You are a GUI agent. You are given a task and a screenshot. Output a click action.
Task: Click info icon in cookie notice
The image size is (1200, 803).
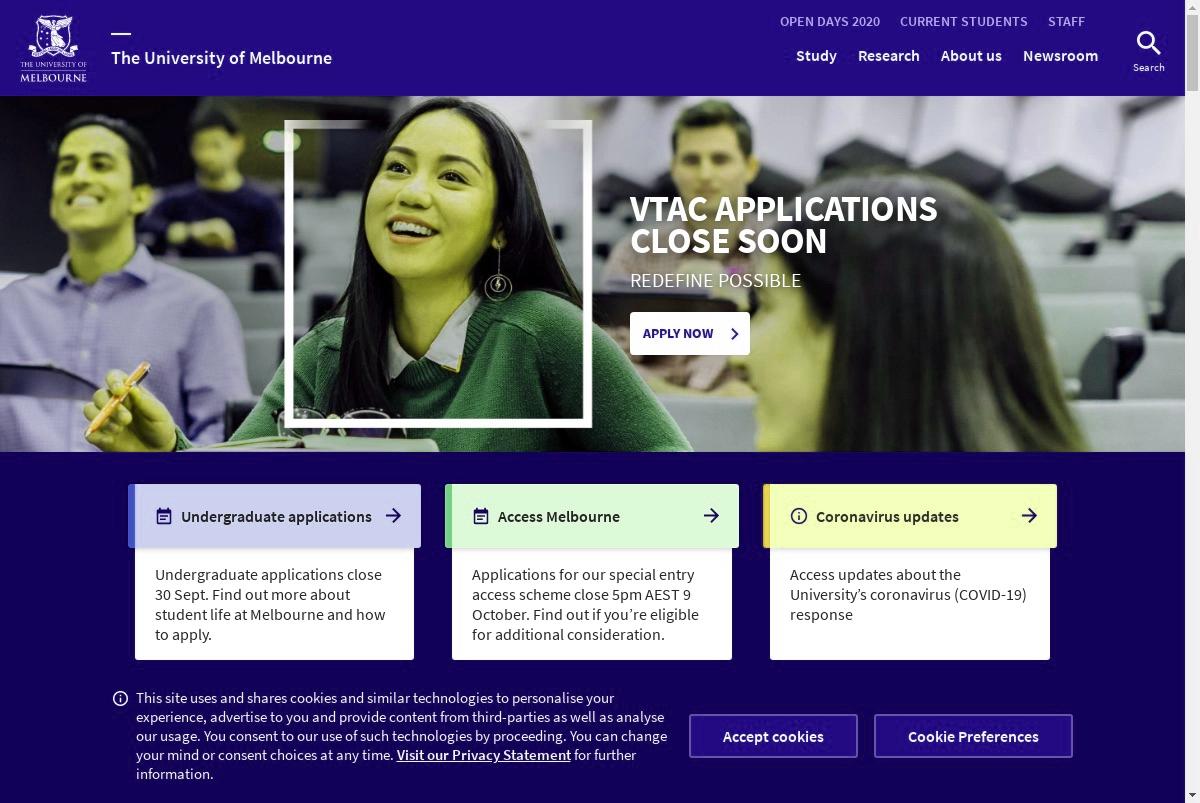121,698
